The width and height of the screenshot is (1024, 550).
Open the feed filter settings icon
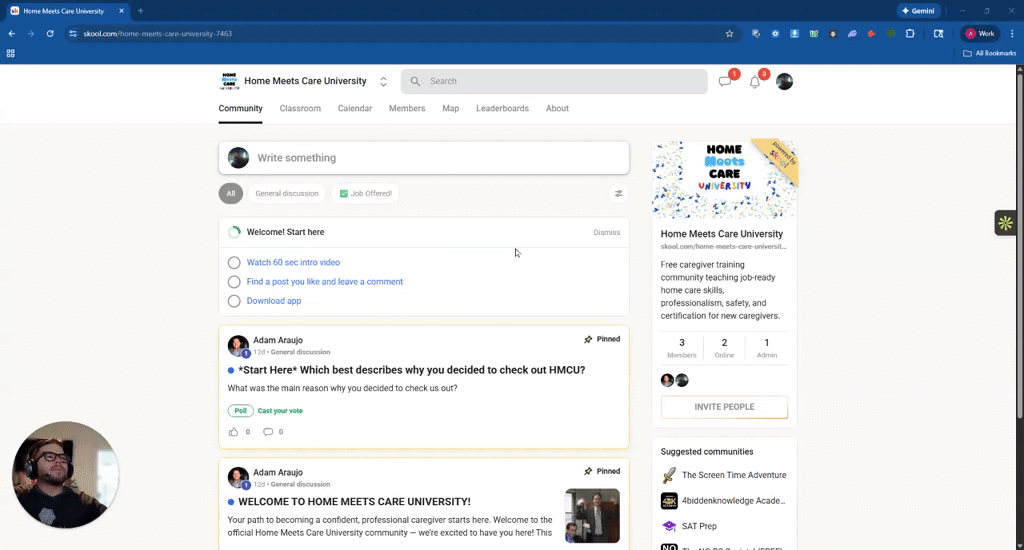pyautogui.click(x=618, y=193)
